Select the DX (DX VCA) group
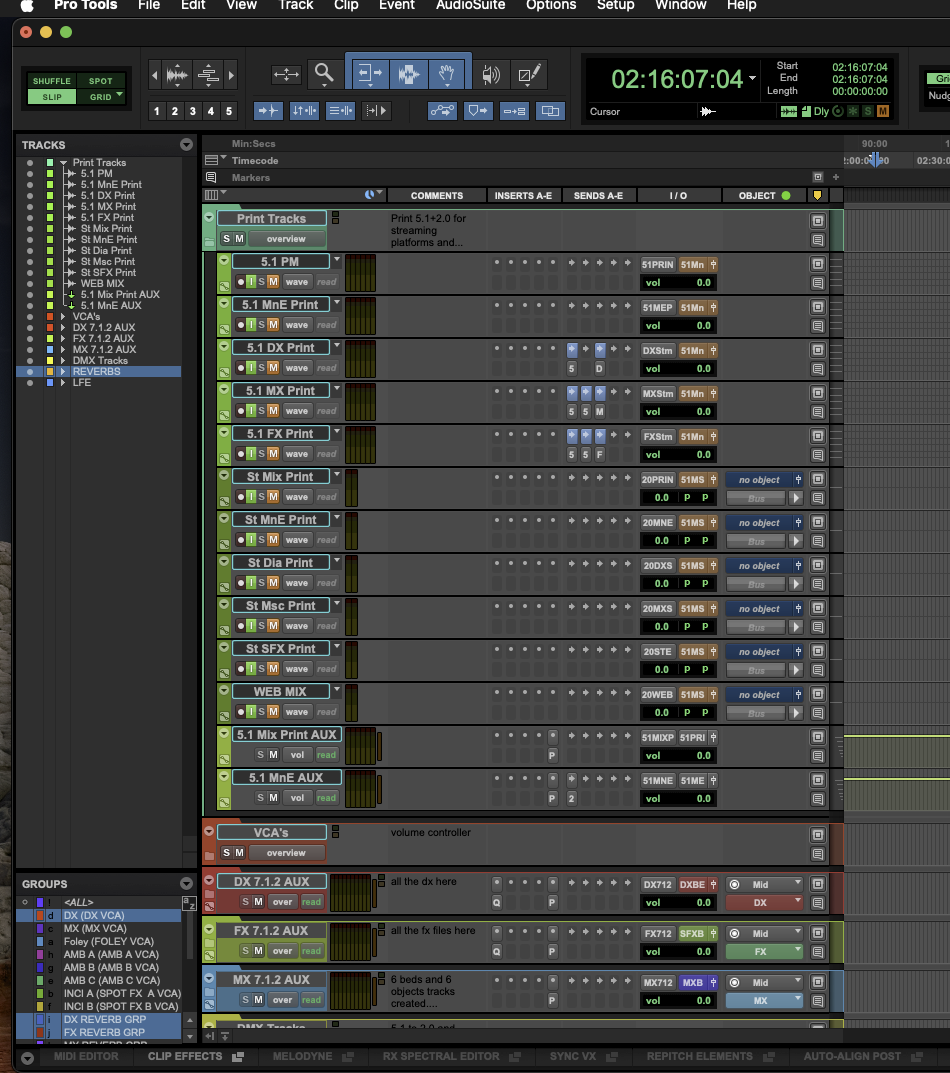 (x=94, y=916)
